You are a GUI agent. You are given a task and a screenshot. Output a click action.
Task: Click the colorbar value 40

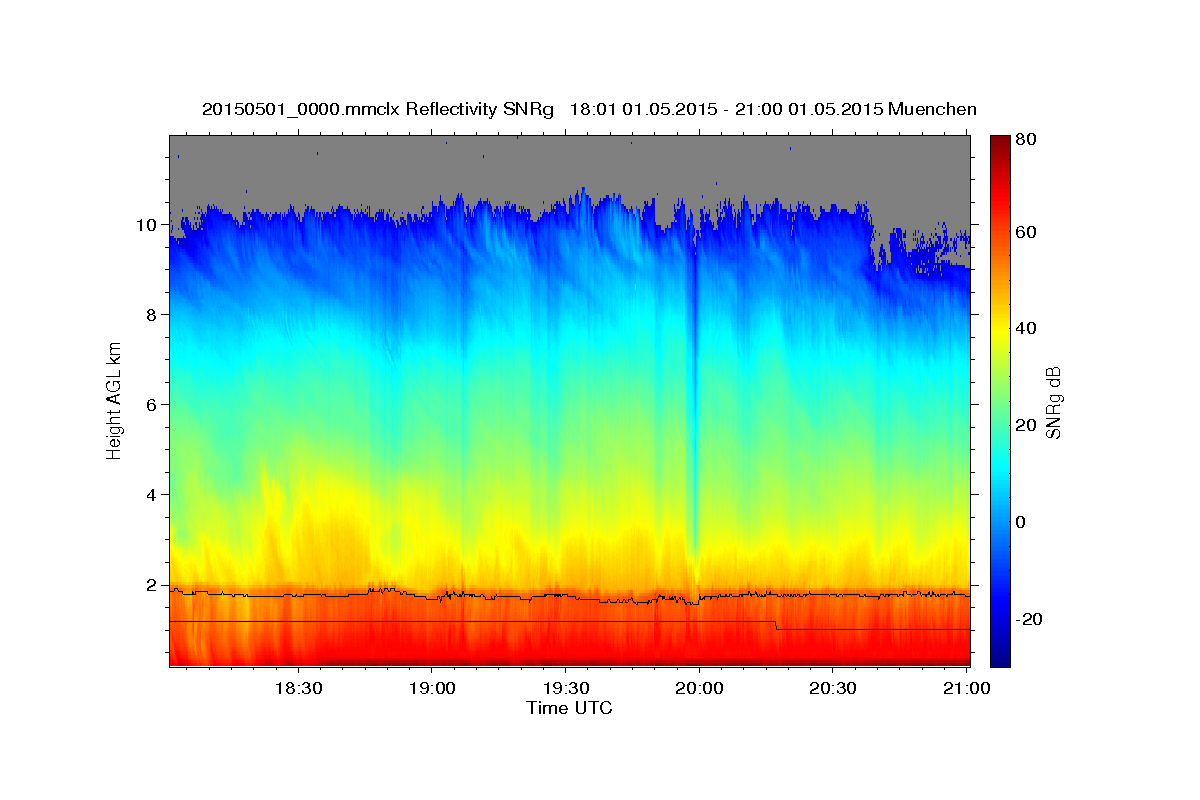click(1027, 328)
